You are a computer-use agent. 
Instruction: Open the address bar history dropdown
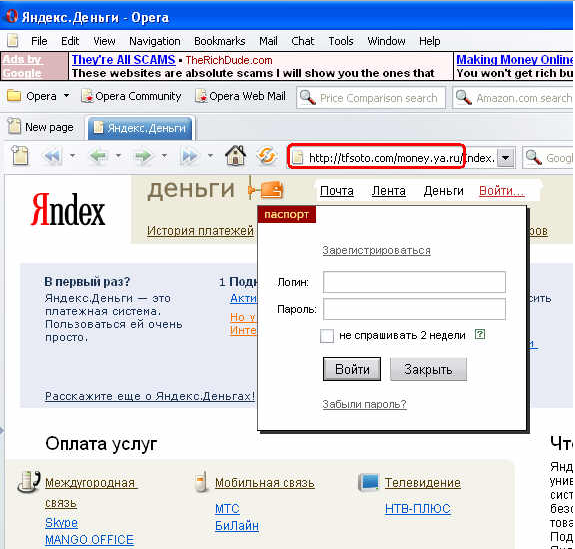[x=506, y=158]
